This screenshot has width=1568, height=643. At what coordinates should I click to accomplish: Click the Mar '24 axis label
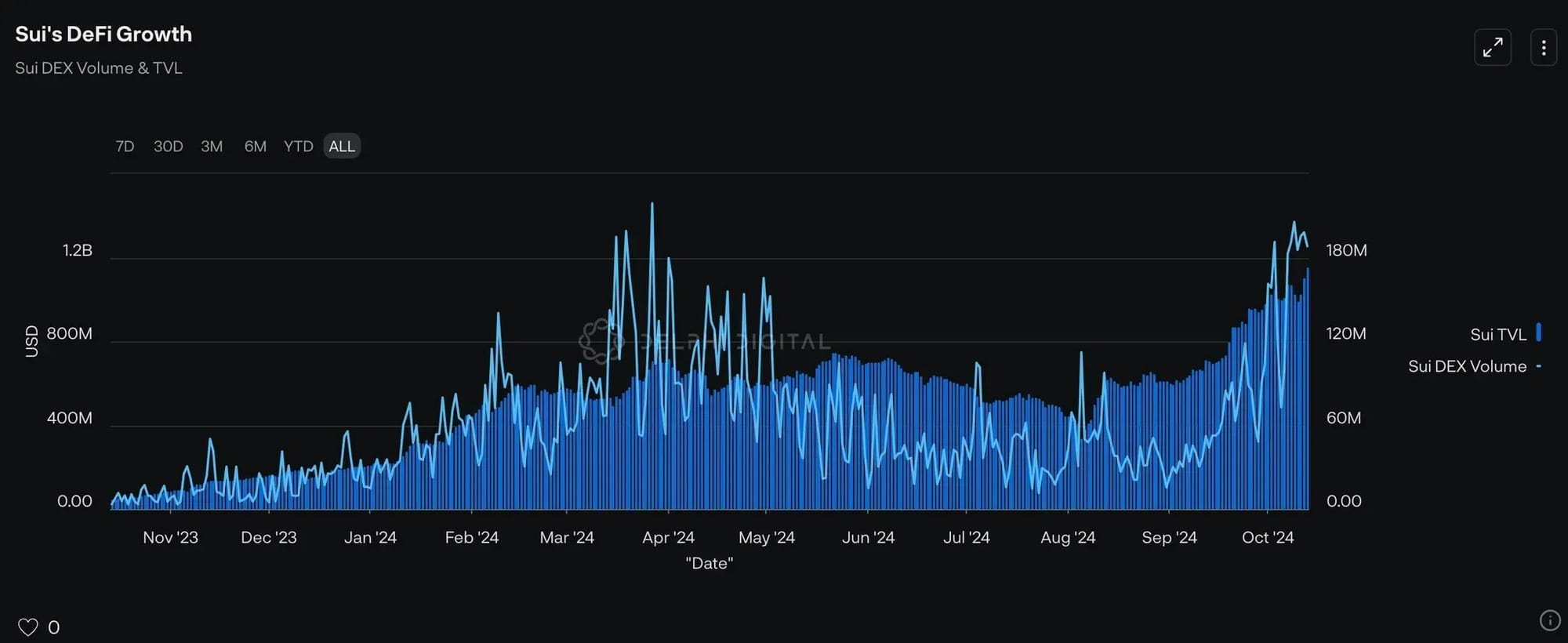coord(567,537)
